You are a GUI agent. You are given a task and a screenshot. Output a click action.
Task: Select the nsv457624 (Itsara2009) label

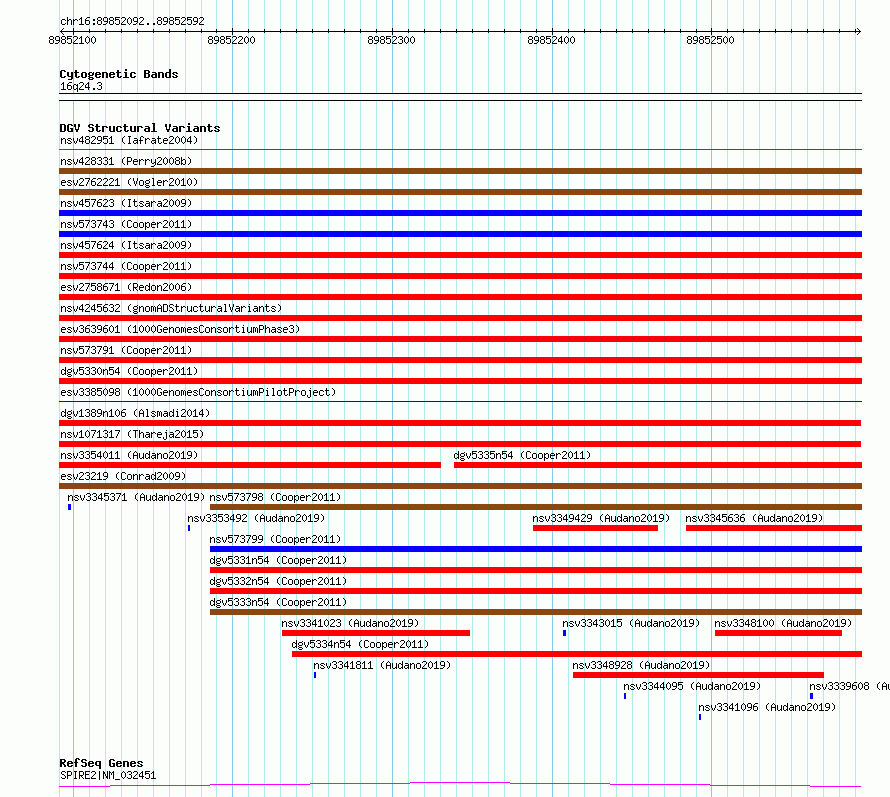pyautogui.click(x=126, y=245)
